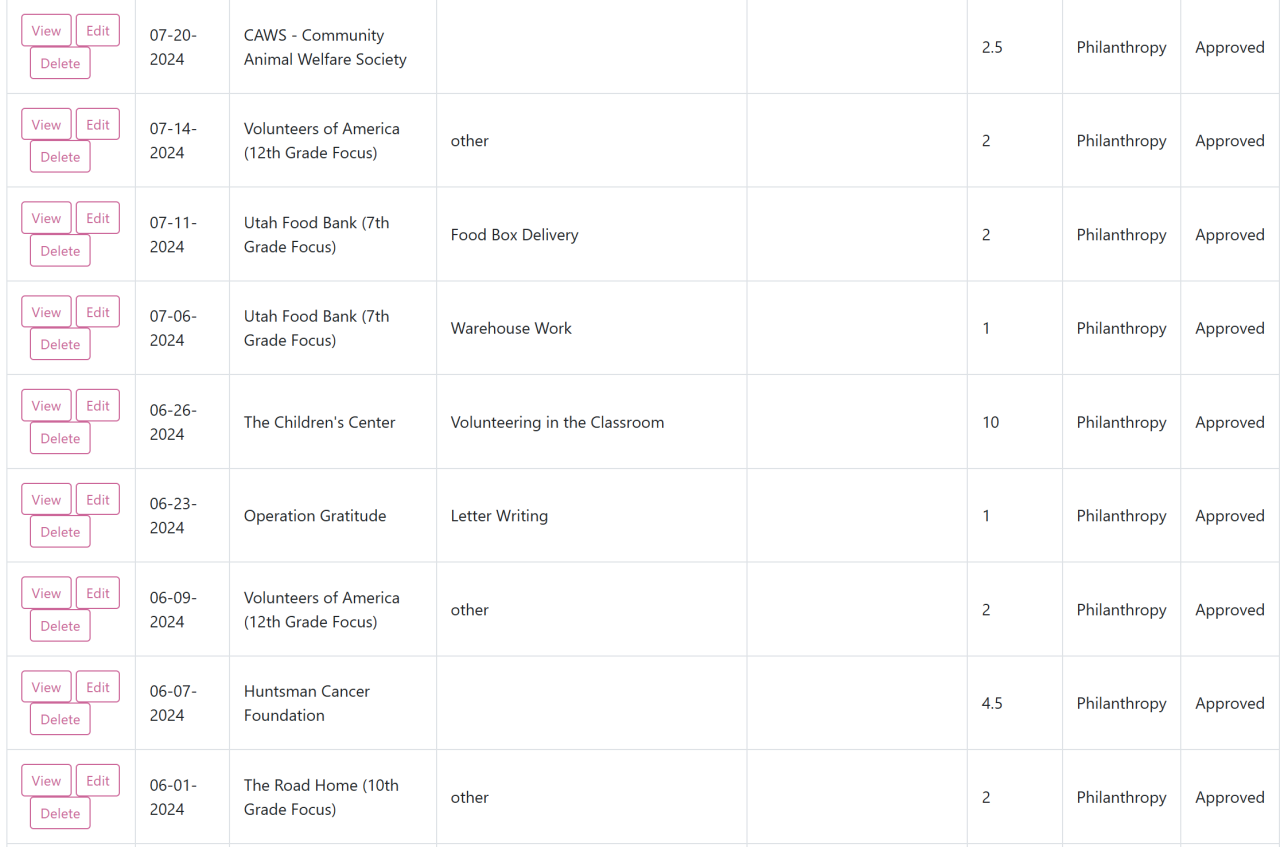Edit The Children's Center classroom entry
The height and width of the screenshot is (847, 1280).
[98, 406]
